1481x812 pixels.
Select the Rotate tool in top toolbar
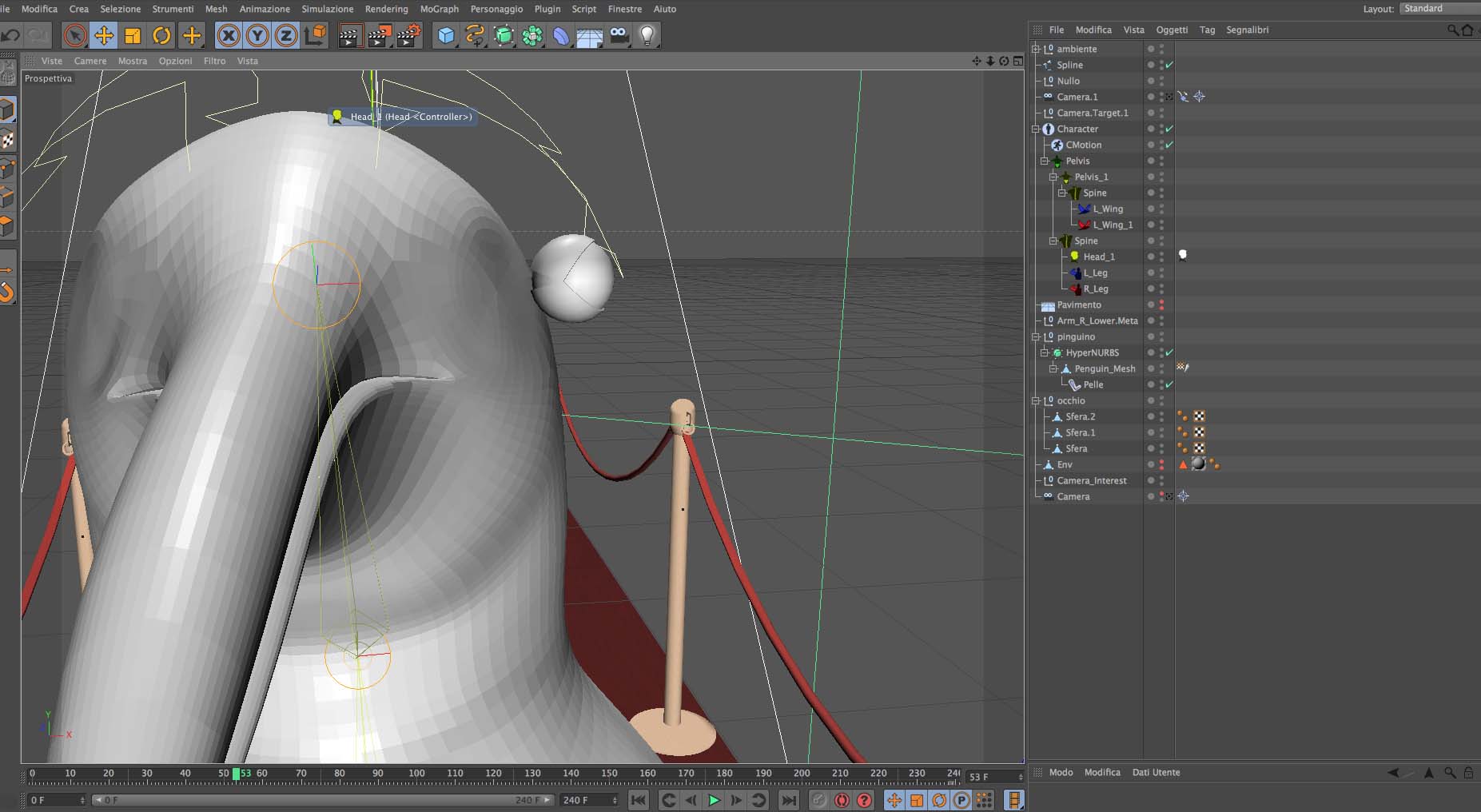(x=162, y=35)
